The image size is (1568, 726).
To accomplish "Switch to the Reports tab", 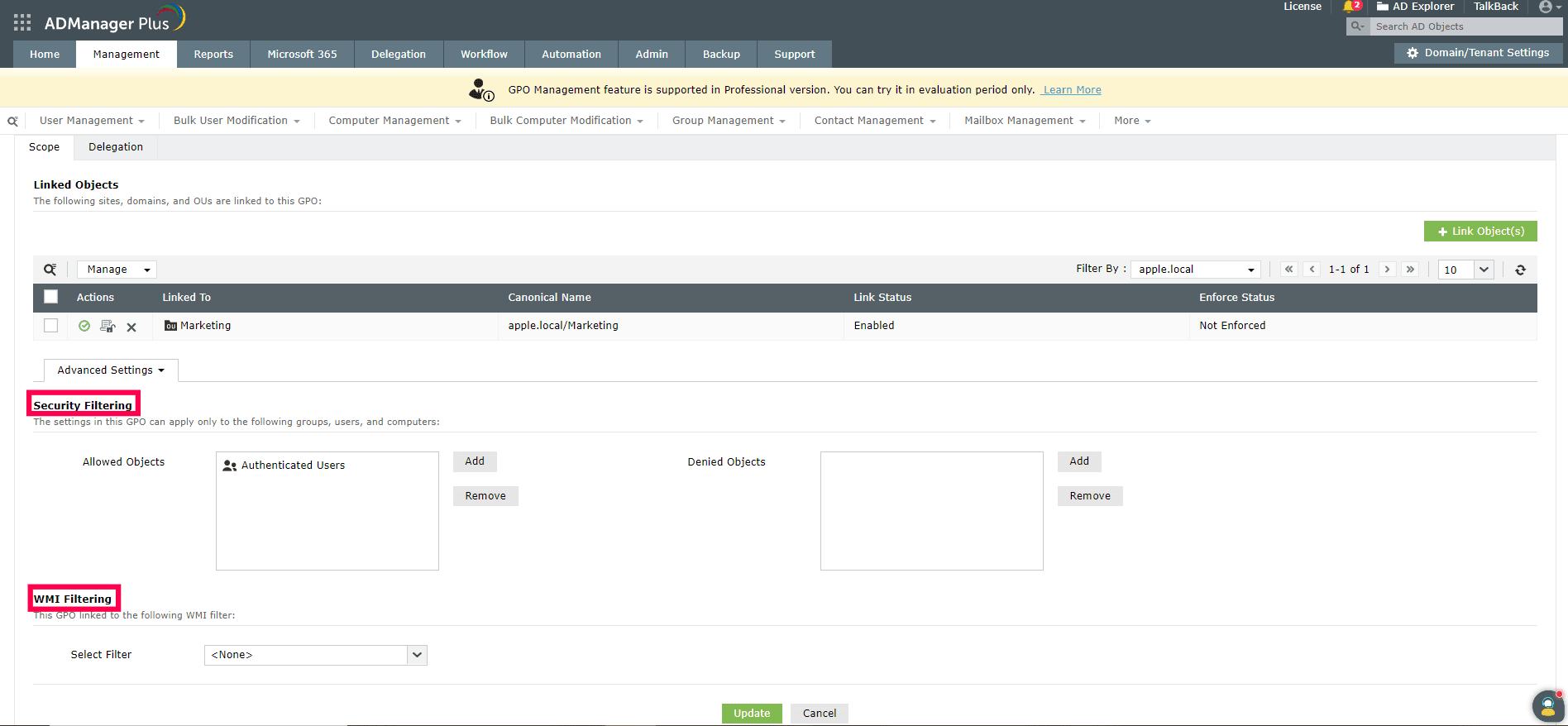I will point(213,55).
